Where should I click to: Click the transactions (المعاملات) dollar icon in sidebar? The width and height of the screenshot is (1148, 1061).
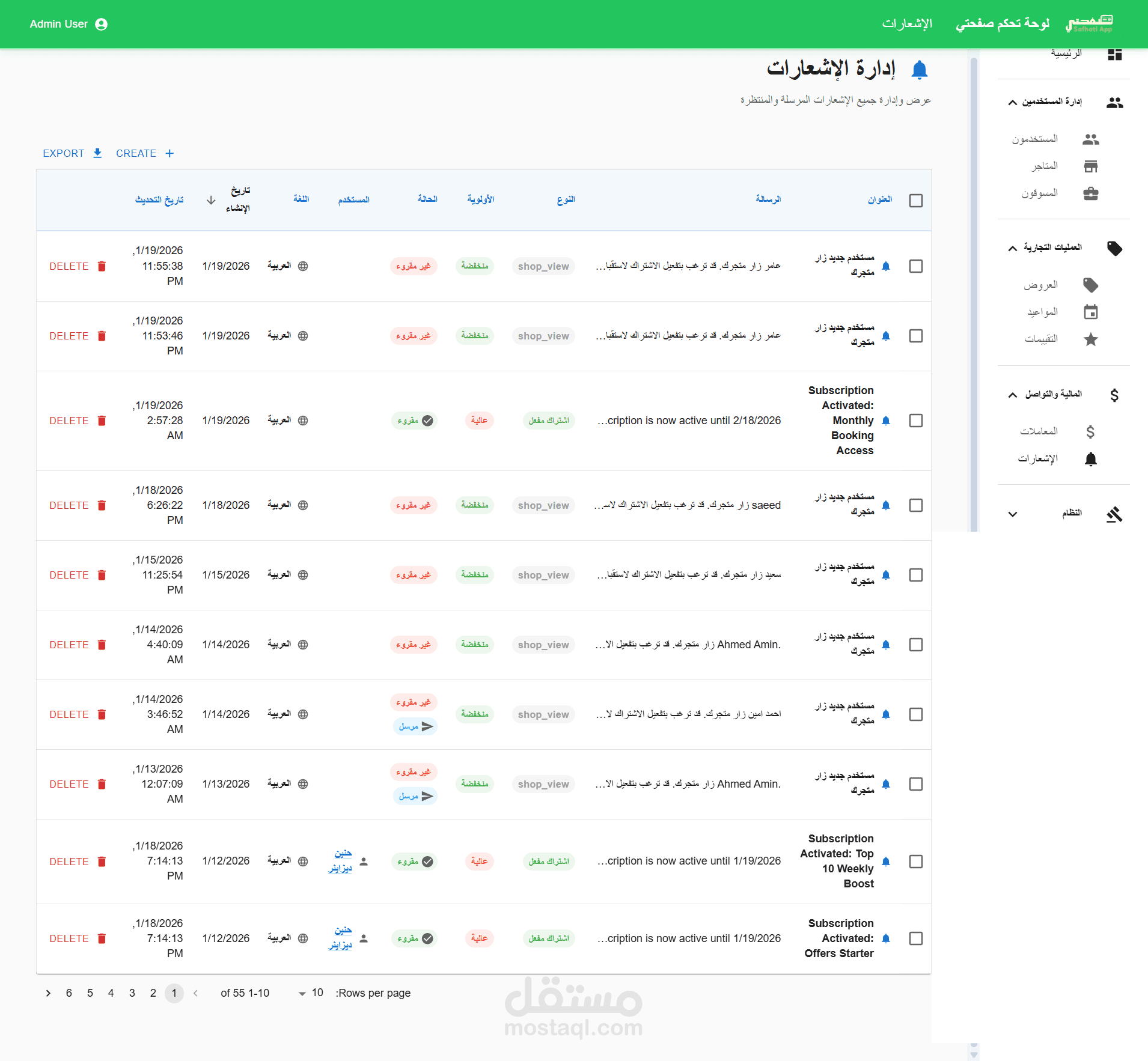click(1091, 431)
